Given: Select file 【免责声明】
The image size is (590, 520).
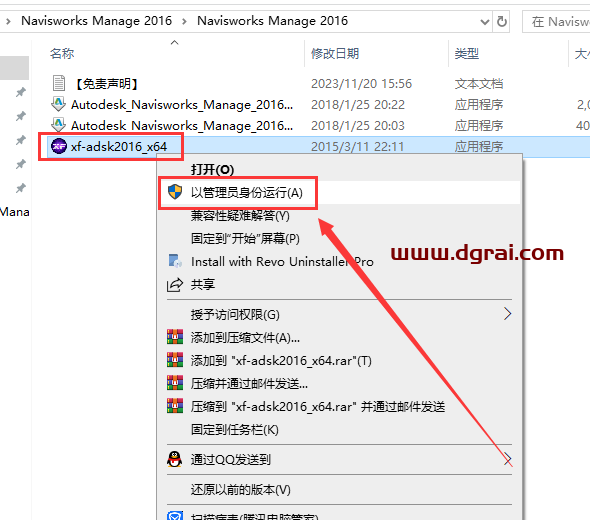Looking at the screenshot, I should [x=107, y=84].
